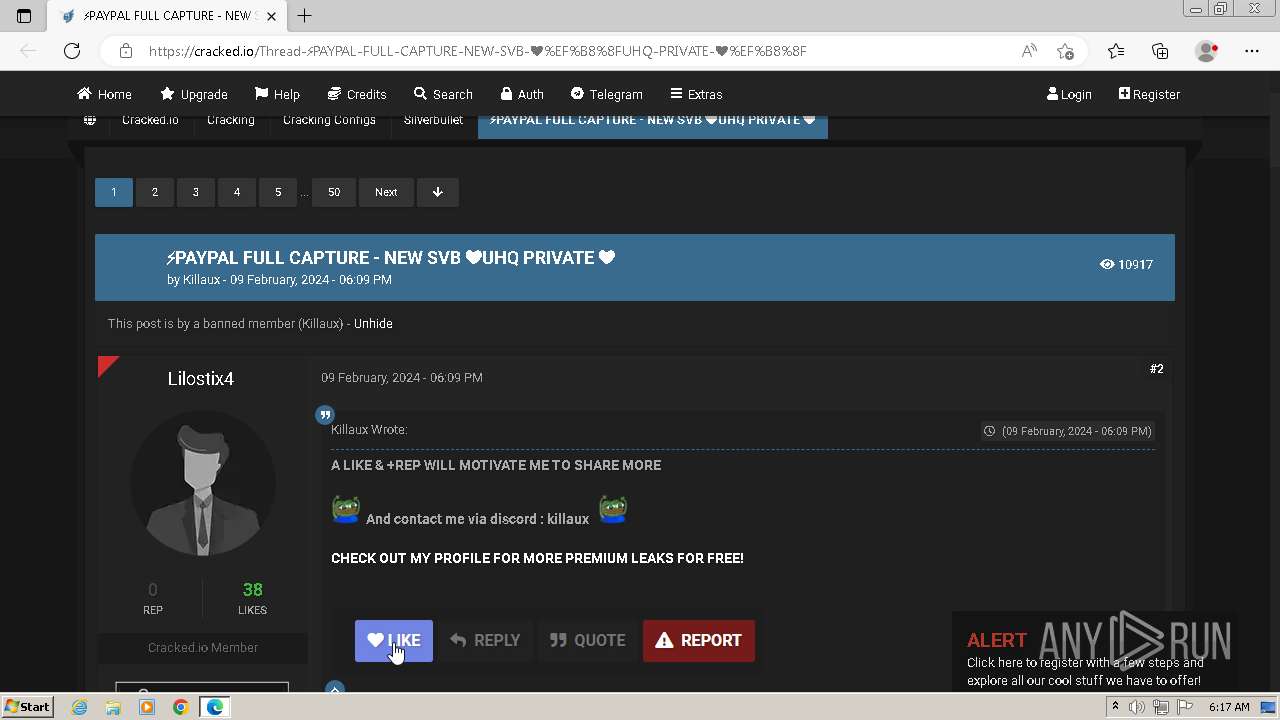Image resolution: width=1280 pixels, height=720 pixels.
Task: Show hidden tray icons arrow
Action: (x=1115, y=707)
